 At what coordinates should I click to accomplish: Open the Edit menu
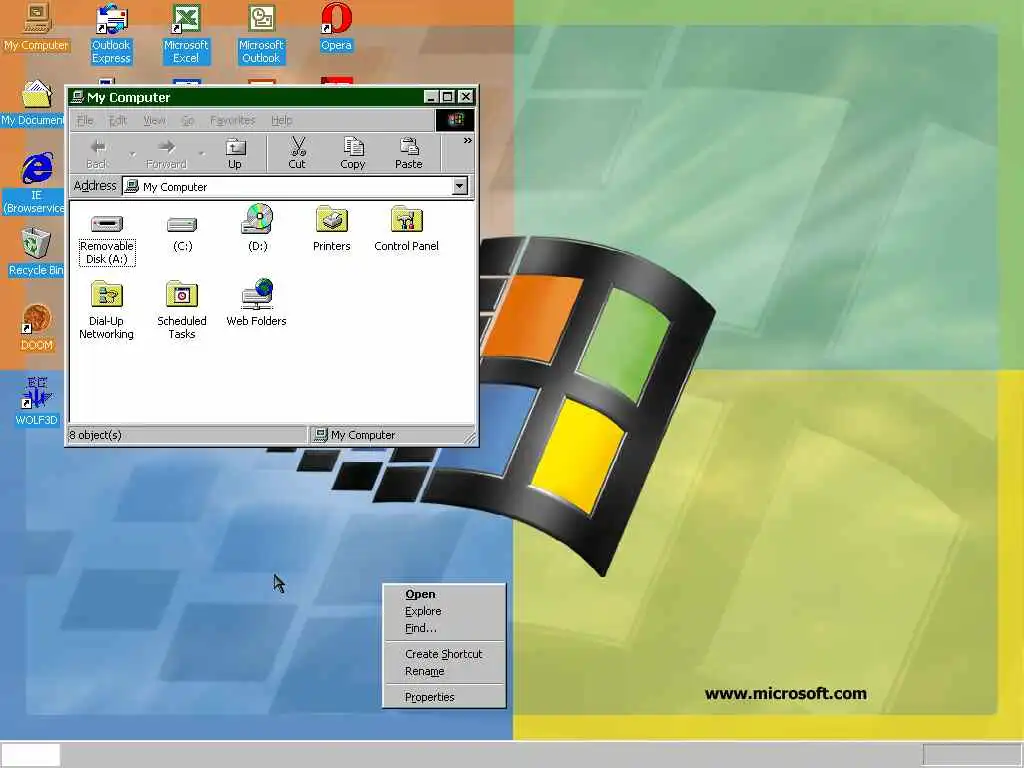point(118,120)
